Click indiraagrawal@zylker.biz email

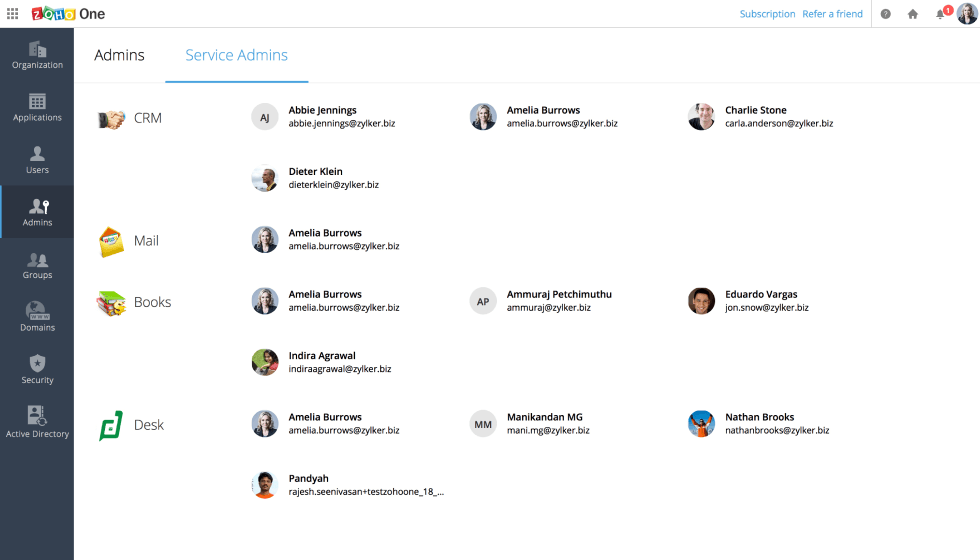point(340,369)
